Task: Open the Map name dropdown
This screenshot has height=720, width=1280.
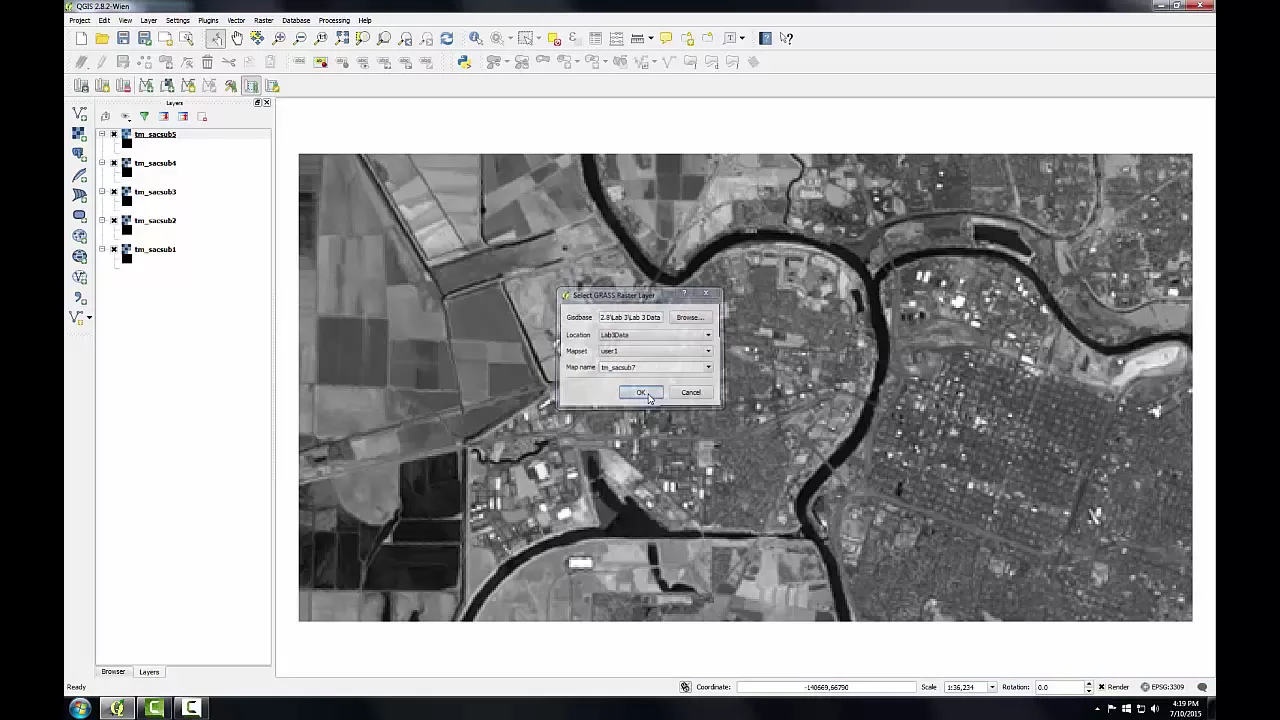Action: click(x=655, y=367)
